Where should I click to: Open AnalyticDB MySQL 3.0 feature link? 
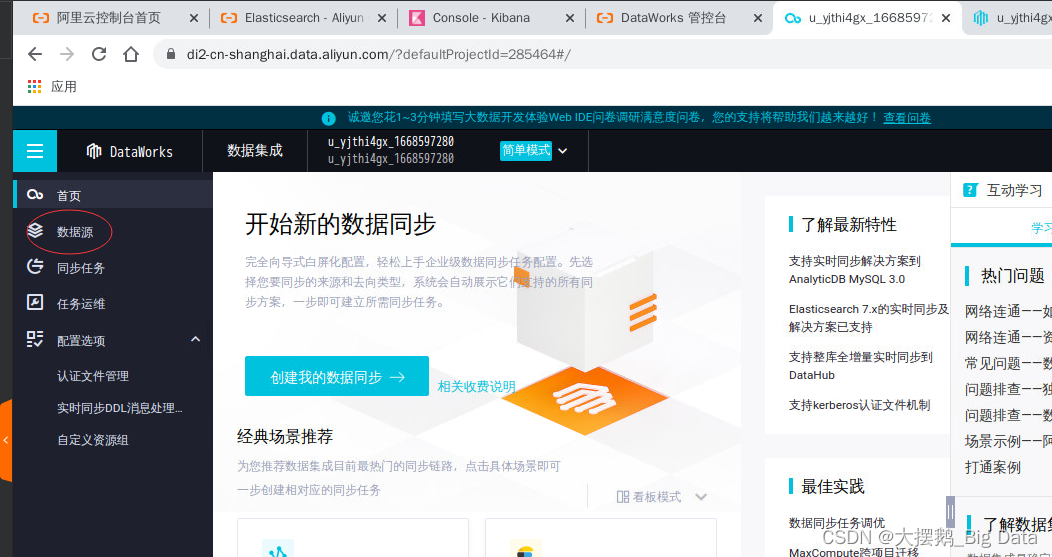[x=855, y=270]
